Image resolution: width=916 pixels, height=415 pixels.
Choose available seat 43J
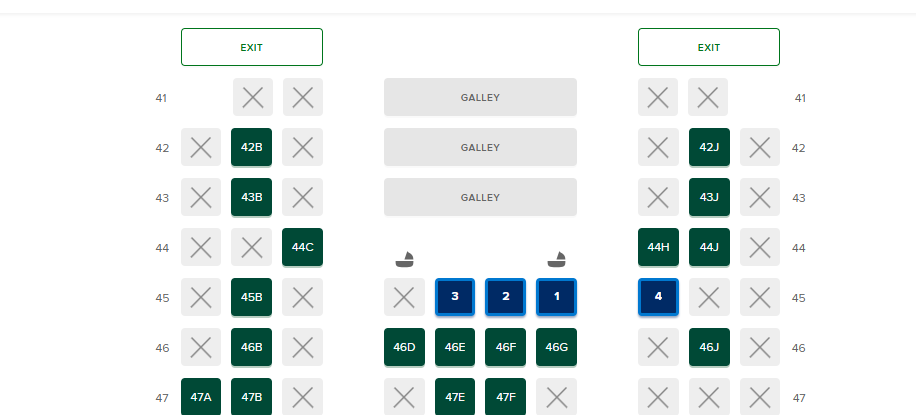click(709, 197)
